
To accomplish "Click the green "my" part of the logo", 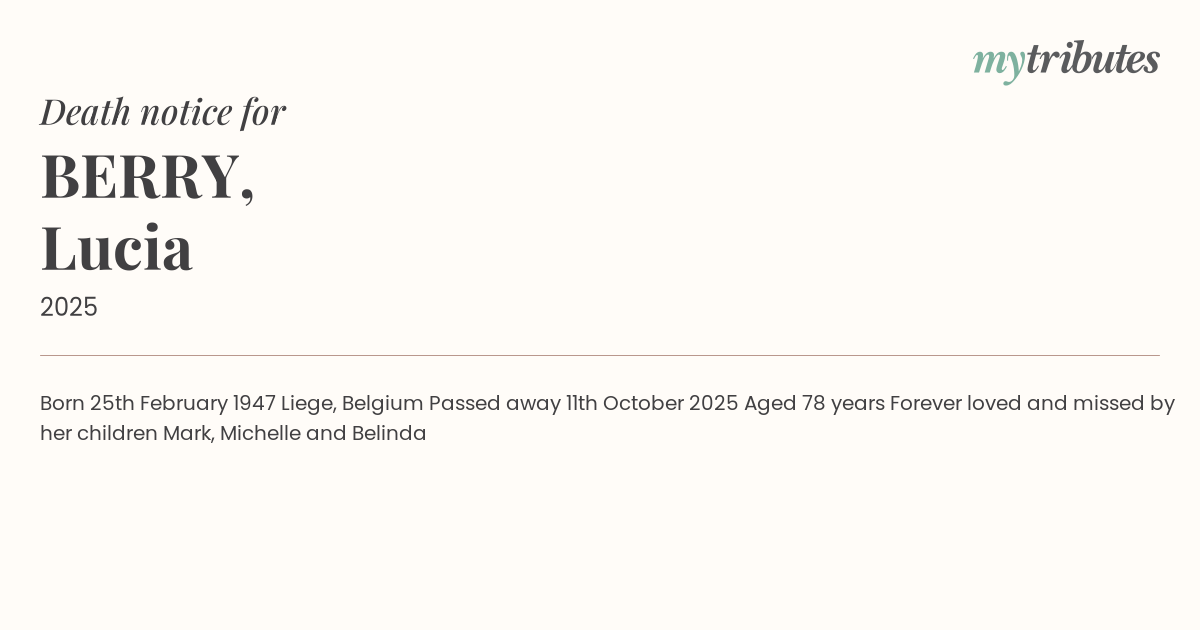I will 998,62.
